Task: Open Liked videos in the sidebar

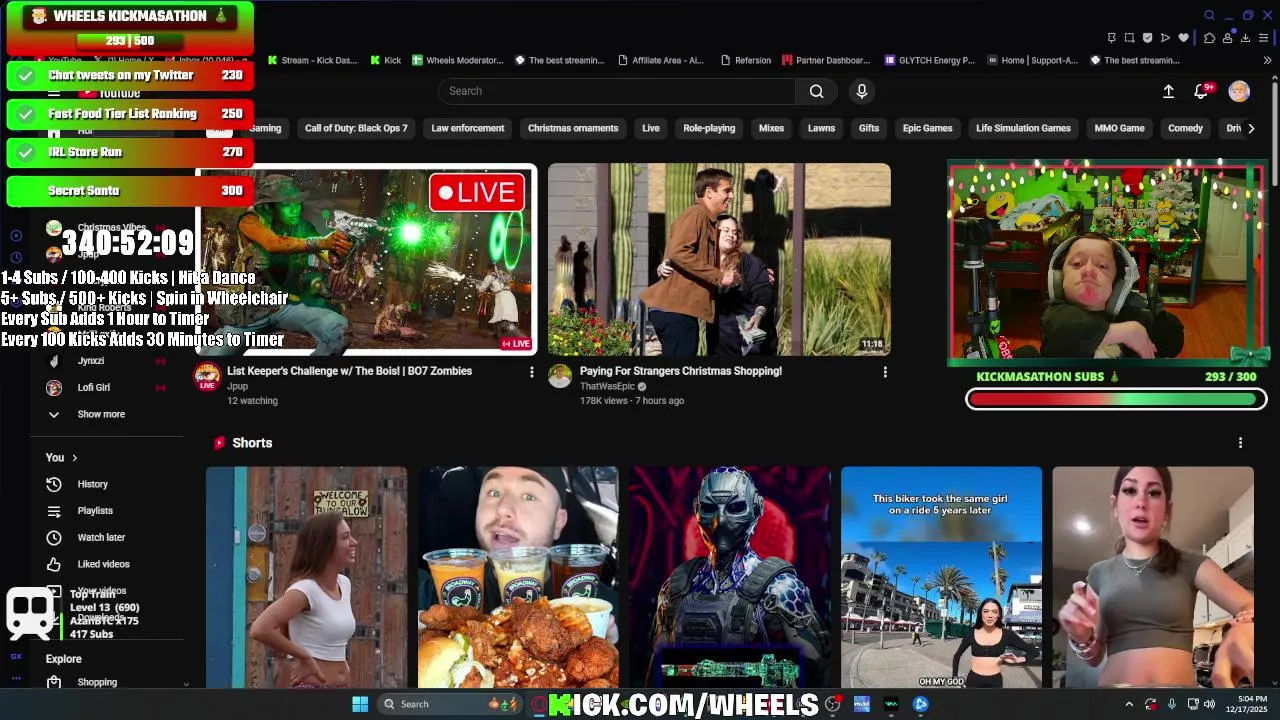Action: coord(103,564)
